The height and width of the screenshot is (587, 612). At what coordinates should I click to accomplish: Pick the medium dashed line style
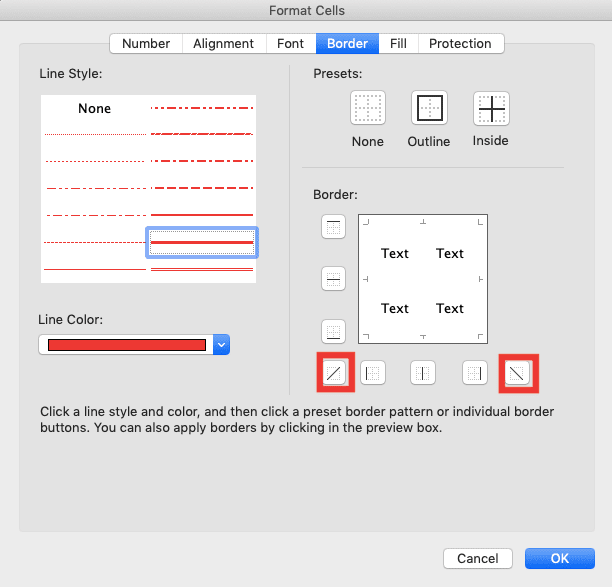pyautogui.click(x=202, y=188)
